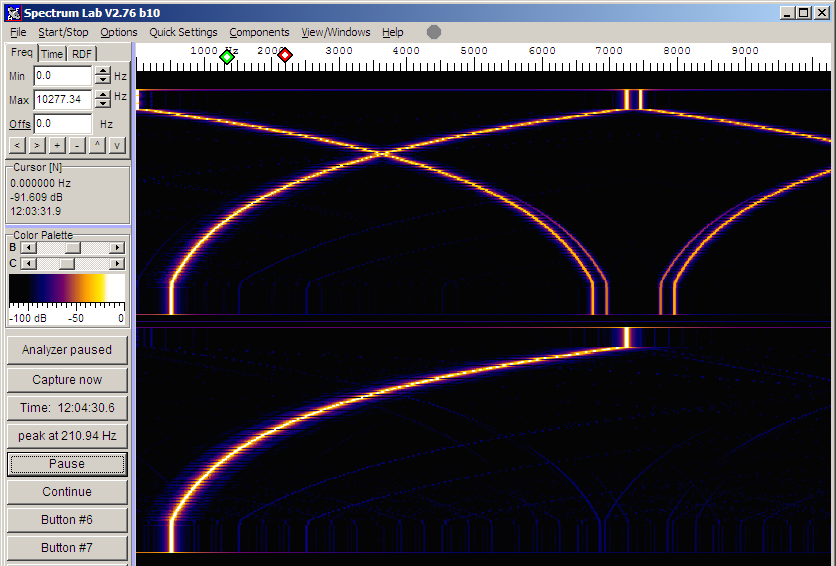Toggle the Pause button
The height and width of the screenshot is (566, 836).
coord(67,464)
